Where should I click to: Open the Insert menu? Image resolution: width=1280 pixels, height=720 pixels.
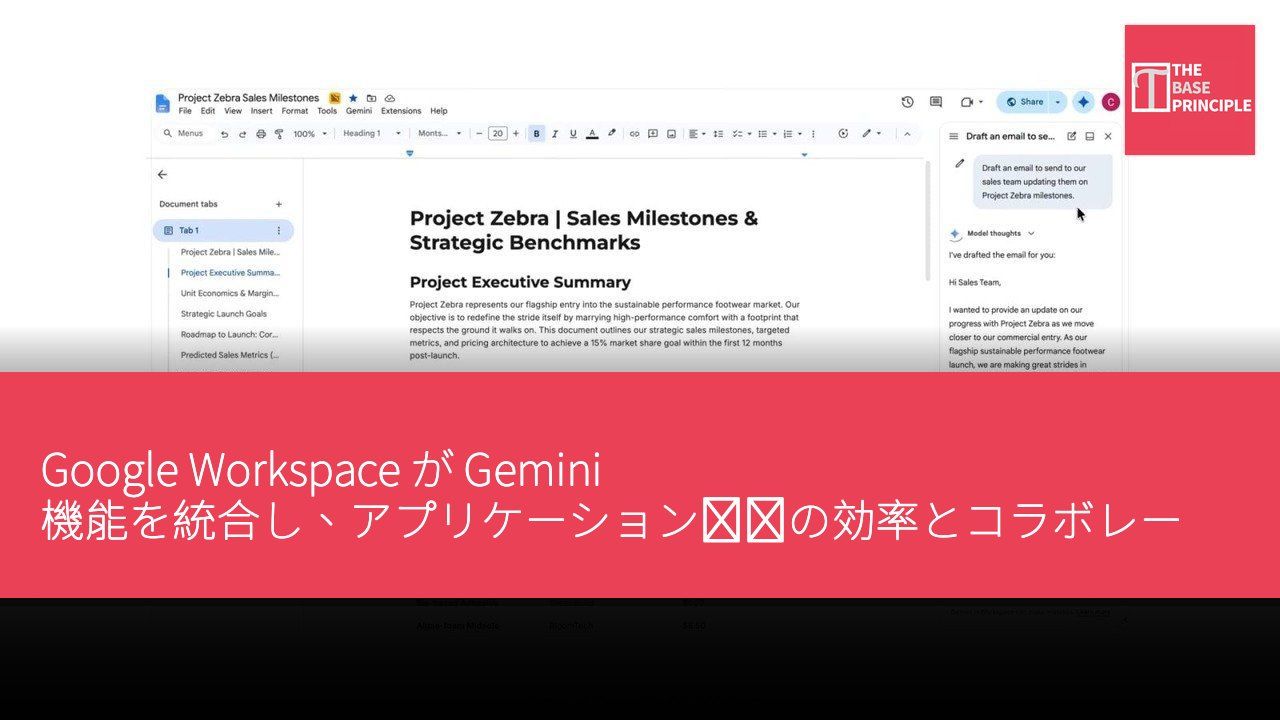point(261,111)
